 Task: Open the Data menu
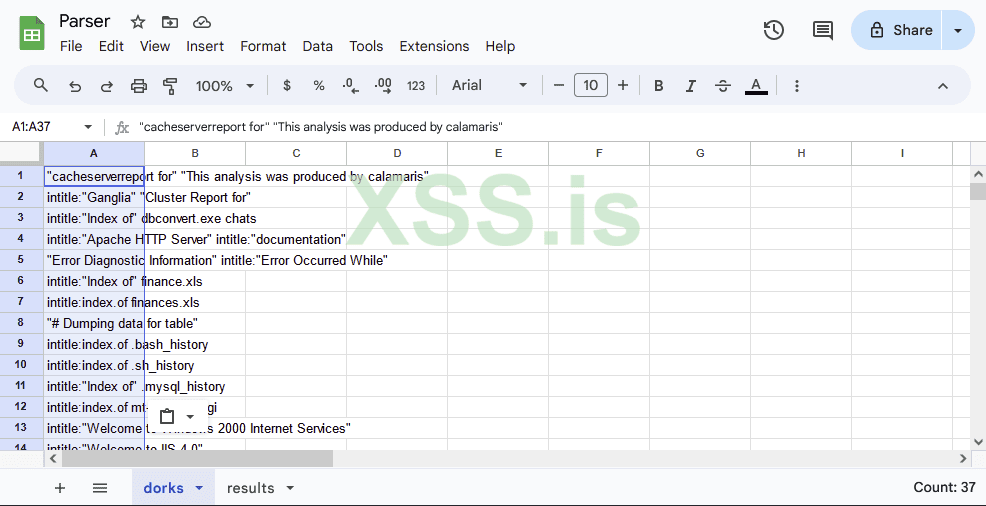pos(318,47)
